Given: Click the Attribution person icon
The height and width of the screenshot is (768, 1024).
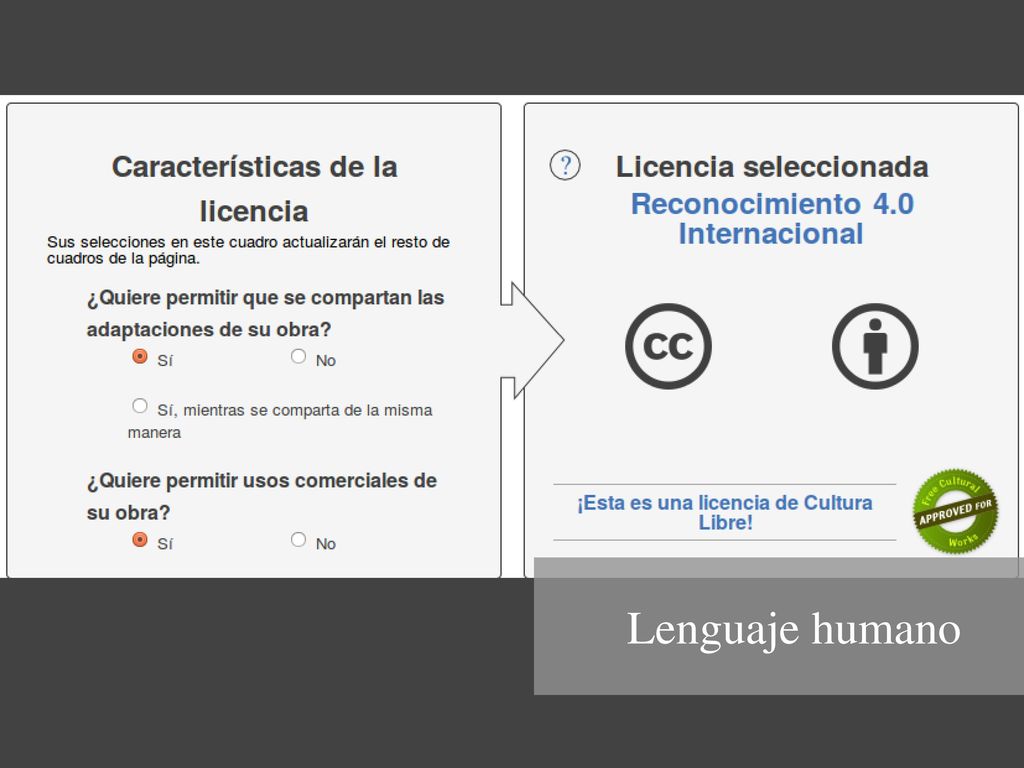Looking at the screenshot, I should (875, 346).
